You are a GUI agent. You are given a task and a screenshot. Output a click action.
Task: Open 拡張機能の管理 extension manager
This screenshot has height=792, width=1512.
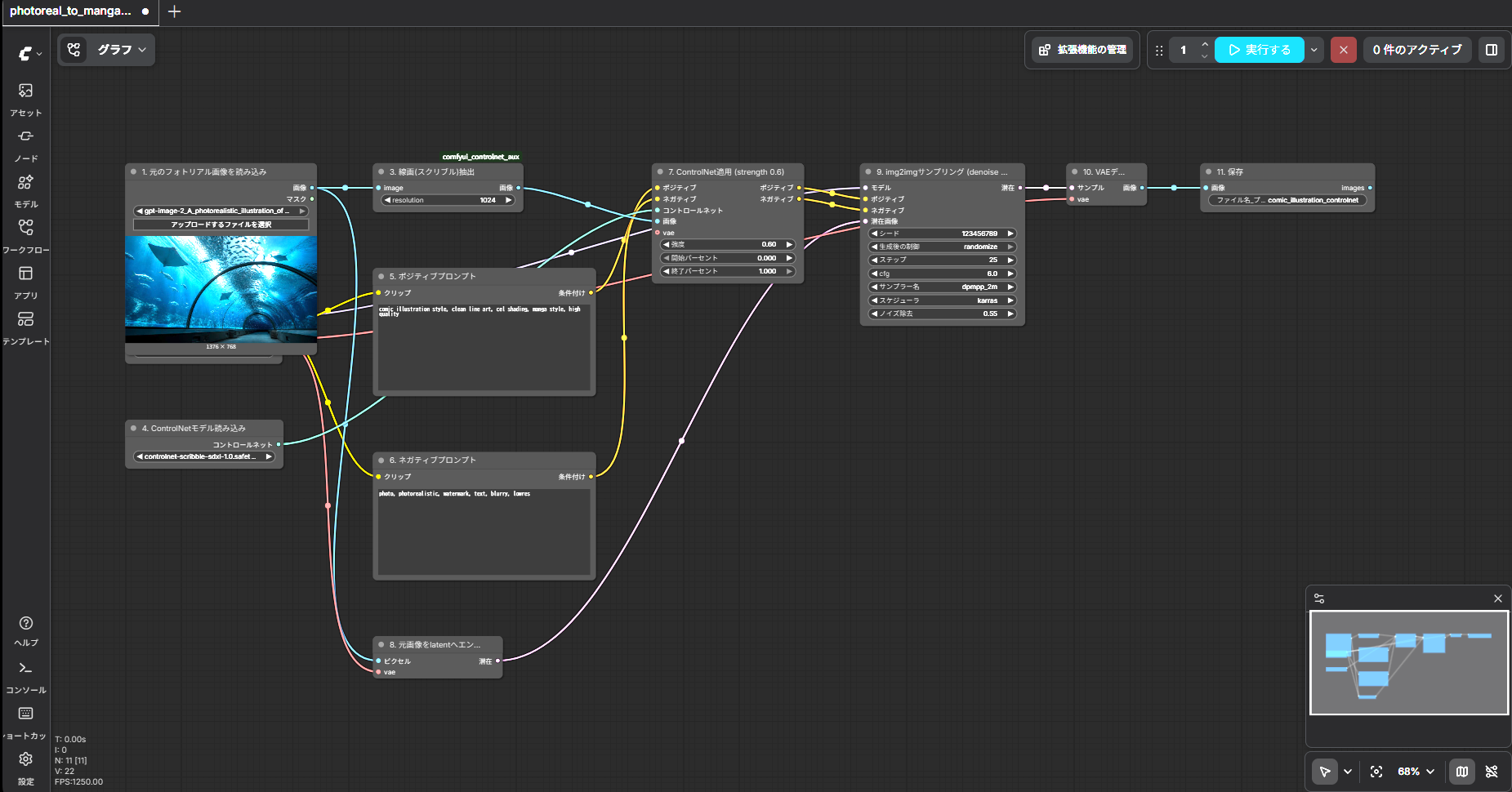click(x=1082, y=50)
